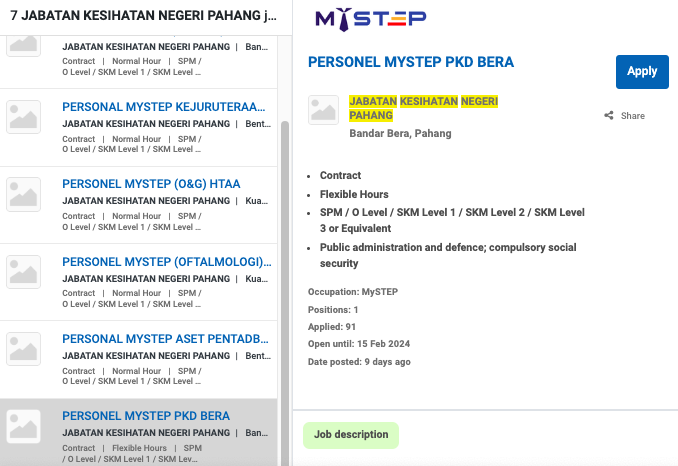The image size is (678, 466).
Task: Click thumbnail icon of O&G HTAA listing
Action: pyautogui.click(x=24, y=194)
